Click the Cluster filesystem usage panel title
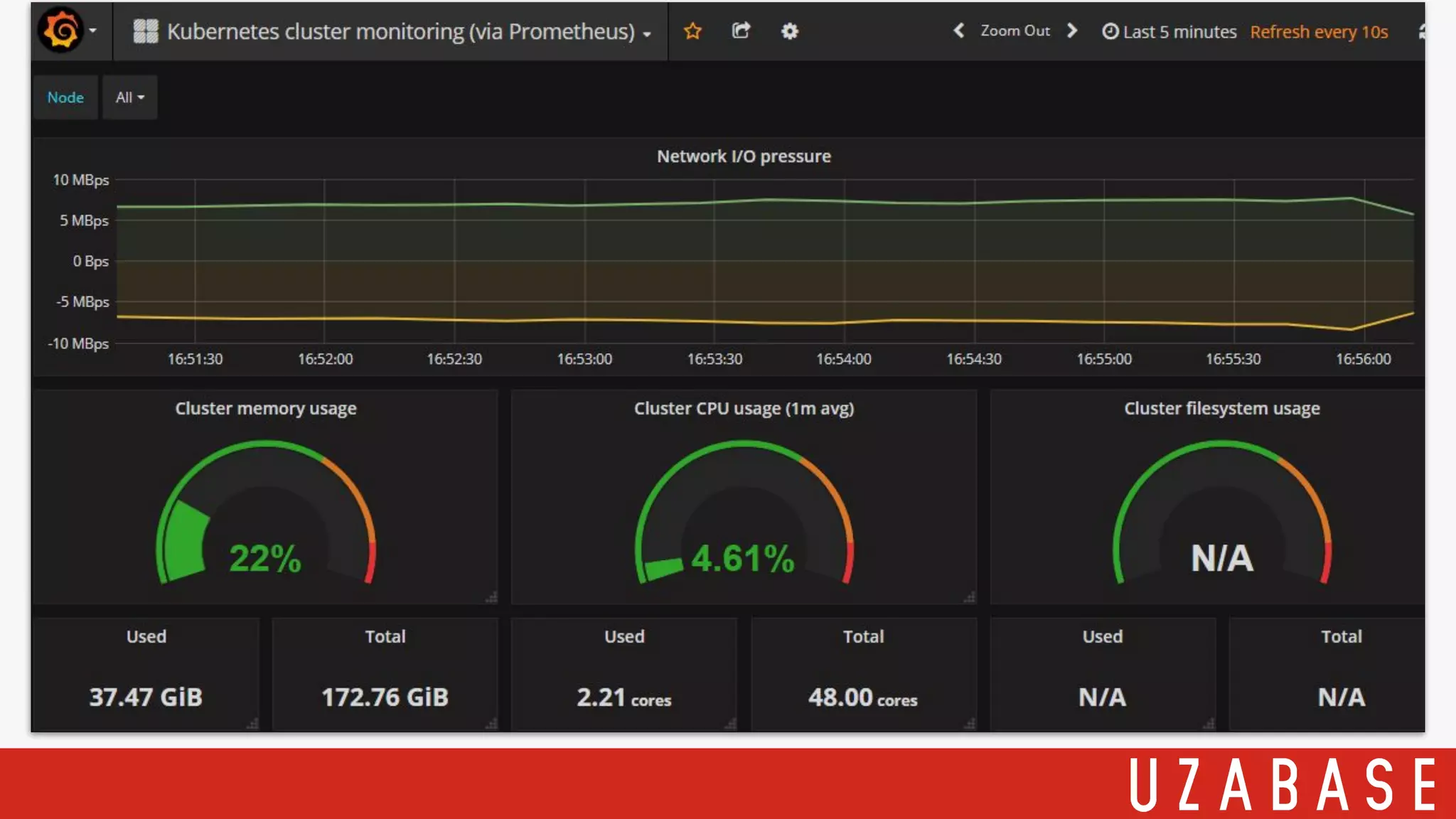 click(1221, 409)
